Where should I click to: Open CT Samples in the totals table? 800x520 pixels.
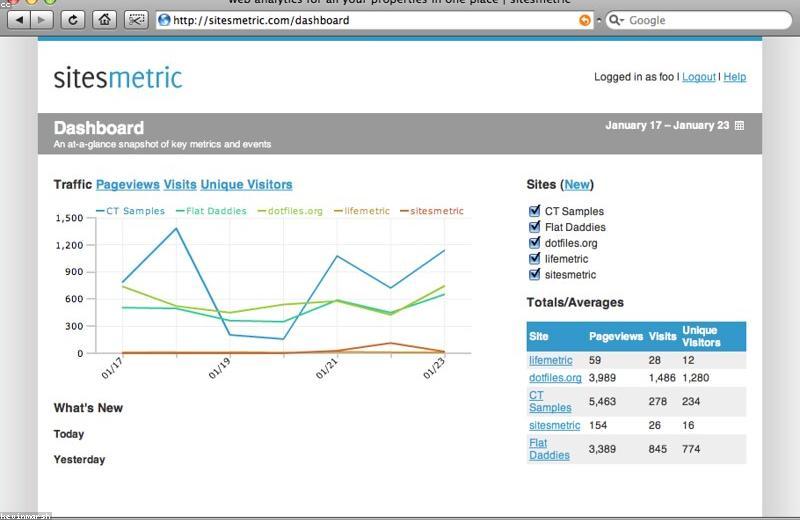point(550,402)
